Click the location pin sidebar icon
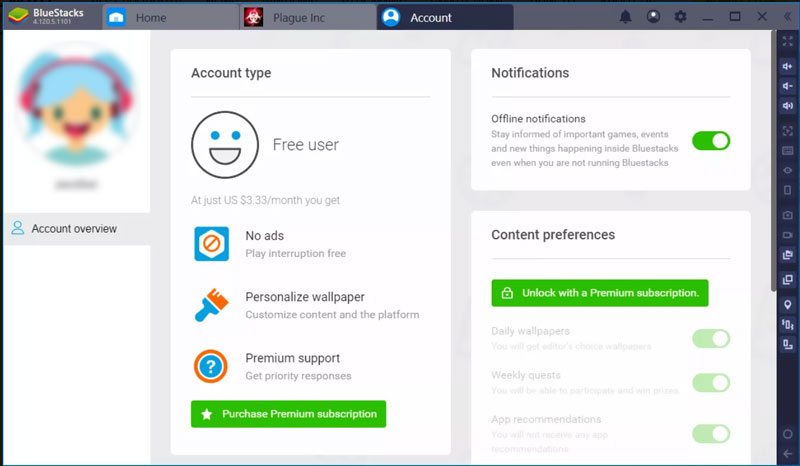The image size is (800, 466). click(788, 304)
